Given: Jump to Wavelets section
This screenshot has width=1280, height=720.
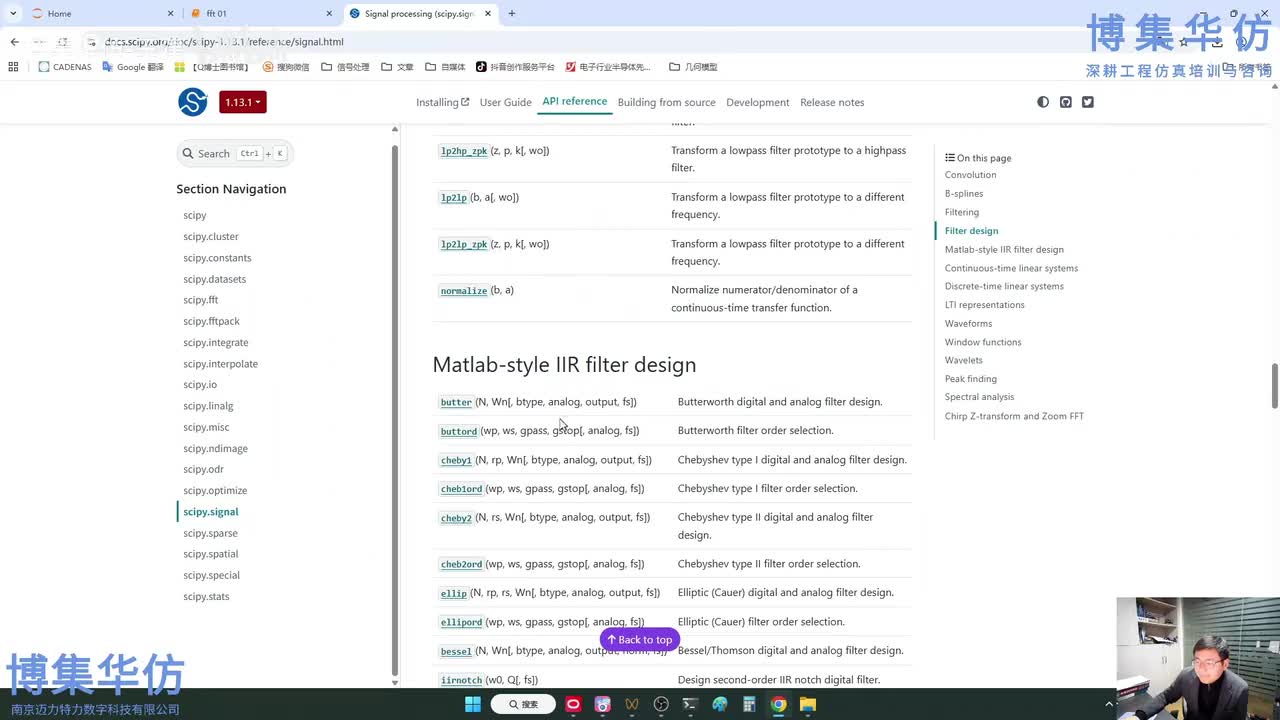Looking at the screenshot, I should [x=964, y=360].
